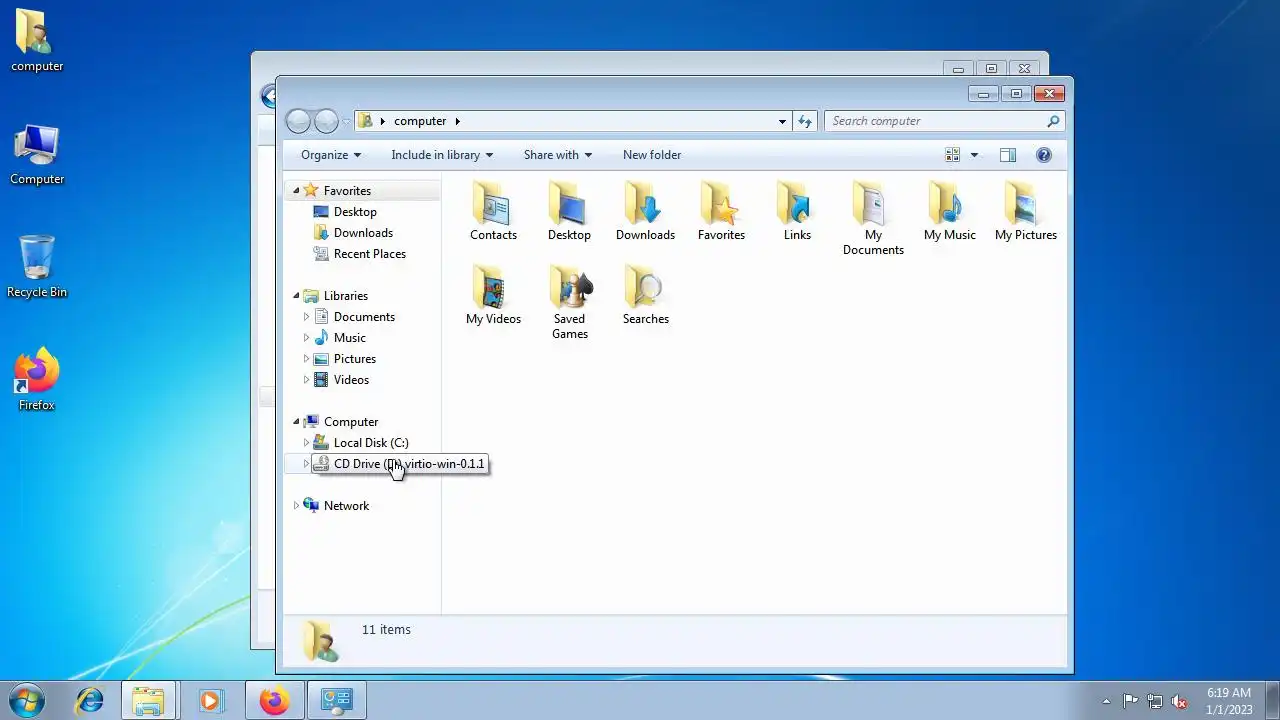
Task: Select CD Drive virtio-win in sidebar
Action: click(399, 464)
